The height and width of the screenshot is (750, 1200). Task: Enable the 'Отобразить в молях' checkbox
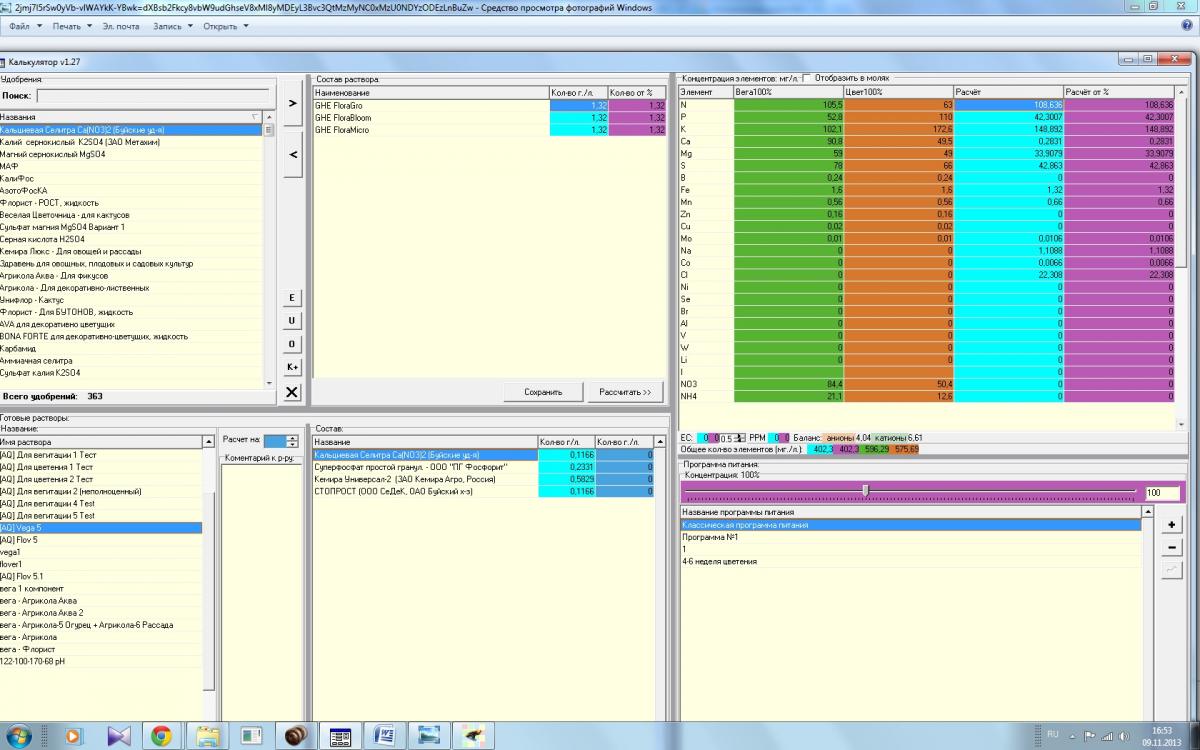pyautogui.click(x=806, y=78)
